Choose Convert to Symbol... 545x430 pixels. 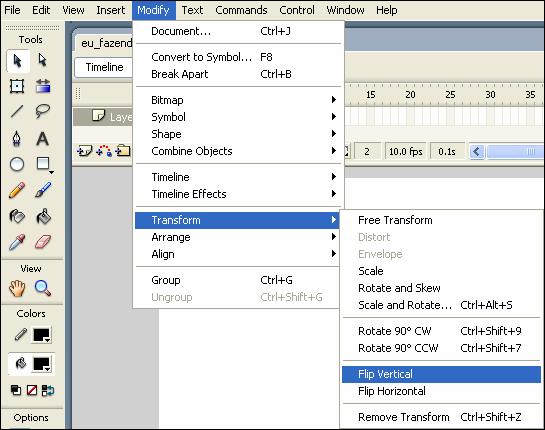coord(237,57)
